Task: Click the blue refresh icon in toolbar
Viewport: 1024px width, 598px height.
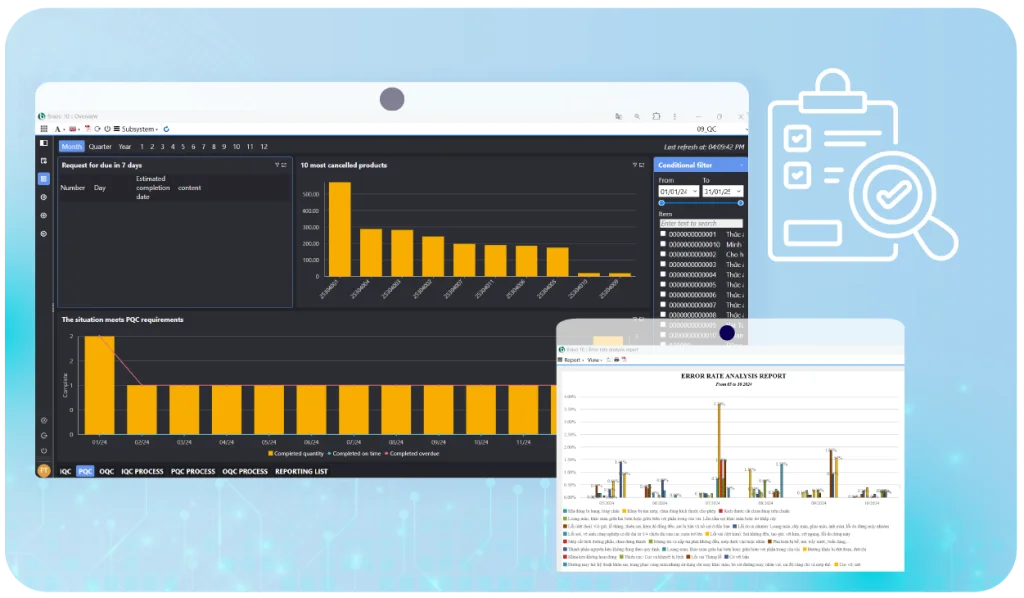Action: (166, 129)
